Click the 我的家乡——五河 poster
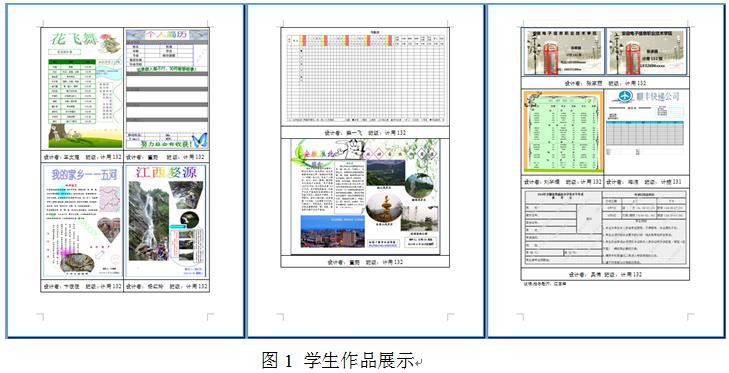Viewport: 729px width, 373px height. tap(82, 221)
